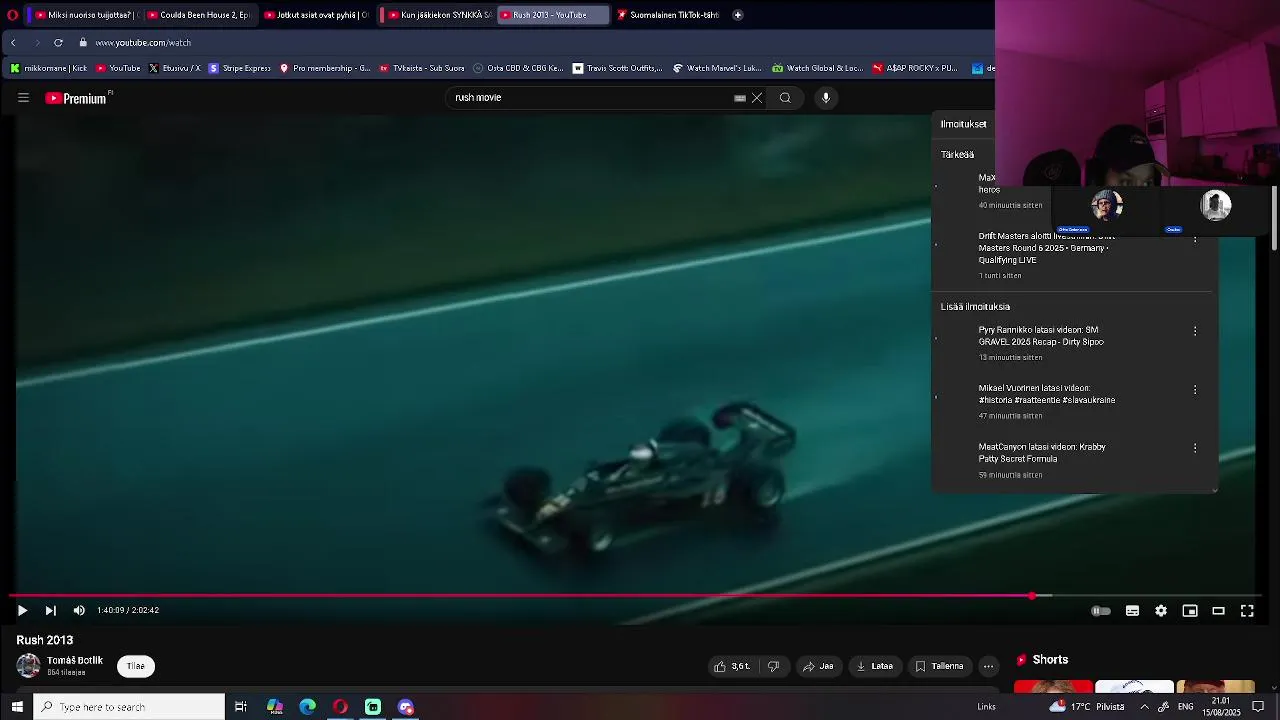The width and height of the screenshot is (1280, 720).
Task: Open Task View on the taskbar
Action: point(241,707)
